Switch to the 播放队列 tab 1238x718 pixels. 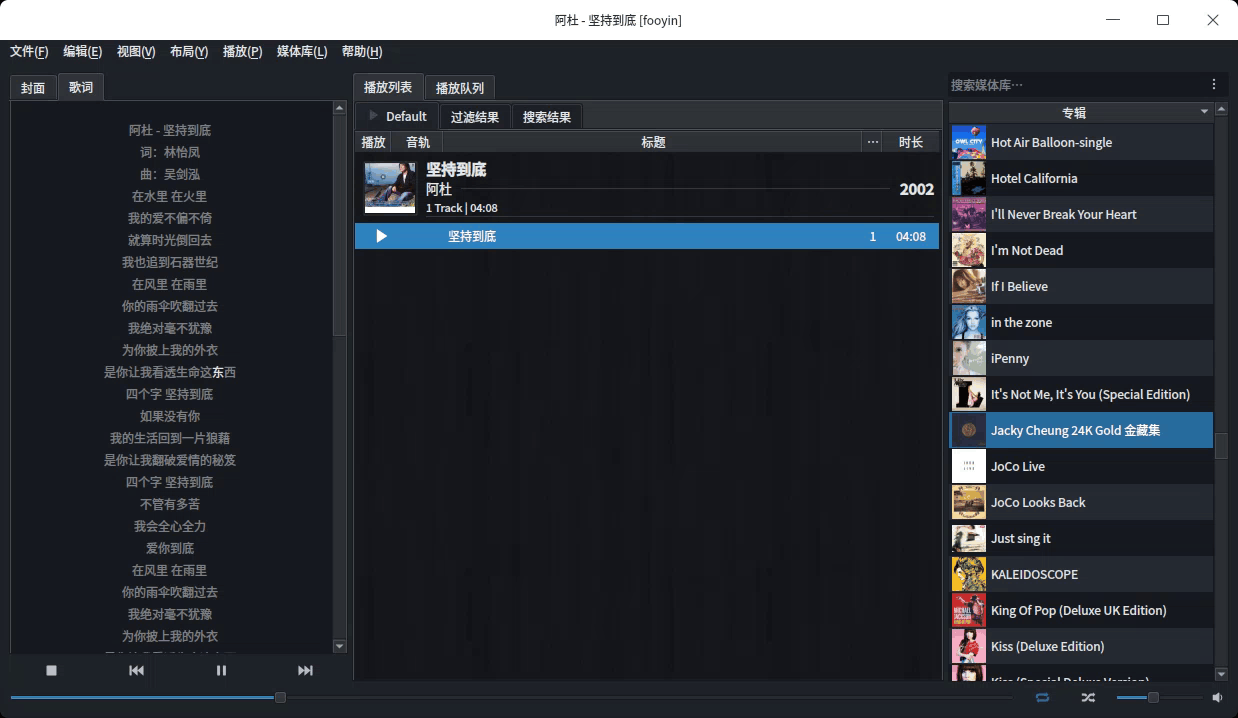coord(460,88)
